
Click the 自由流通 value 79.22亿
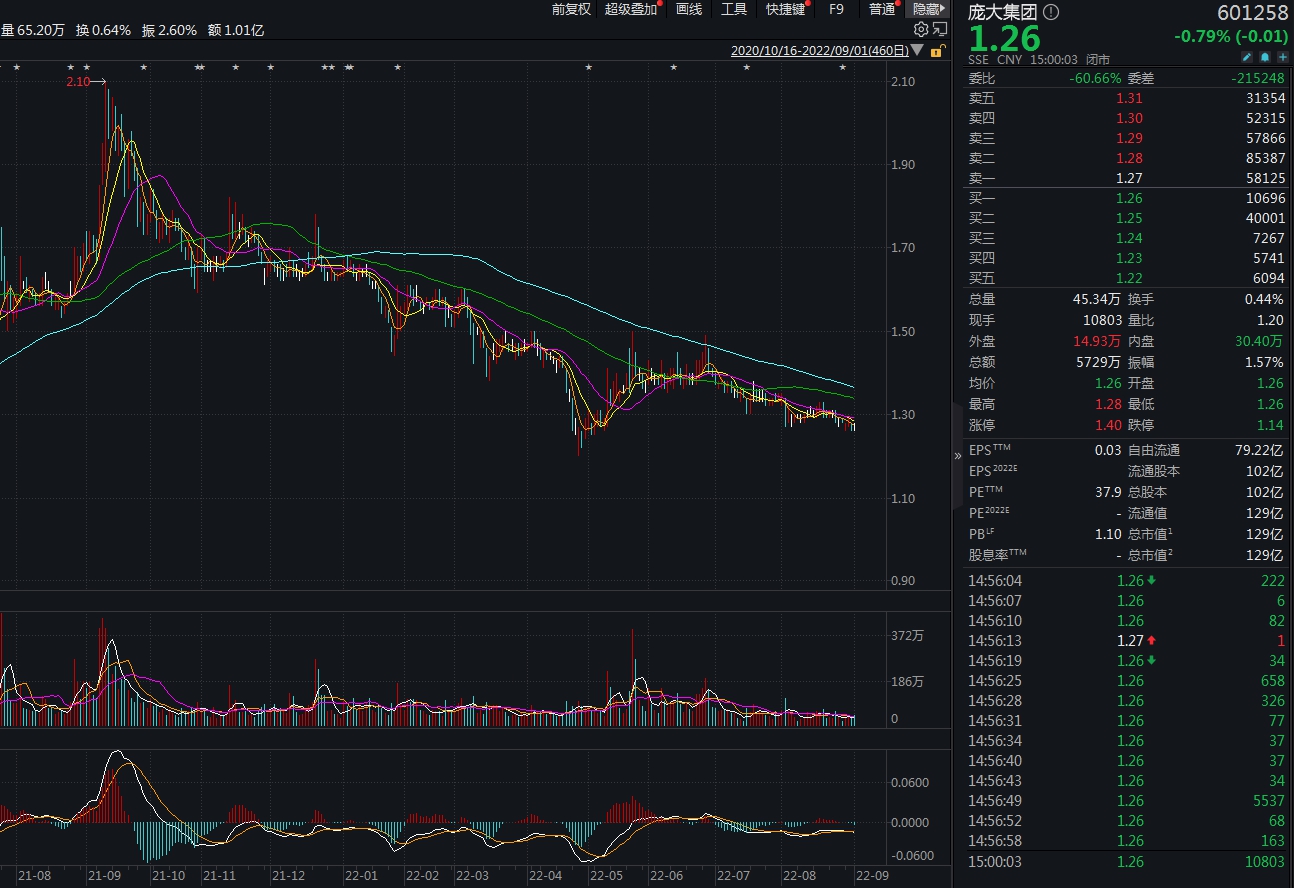pos(1260,450)
